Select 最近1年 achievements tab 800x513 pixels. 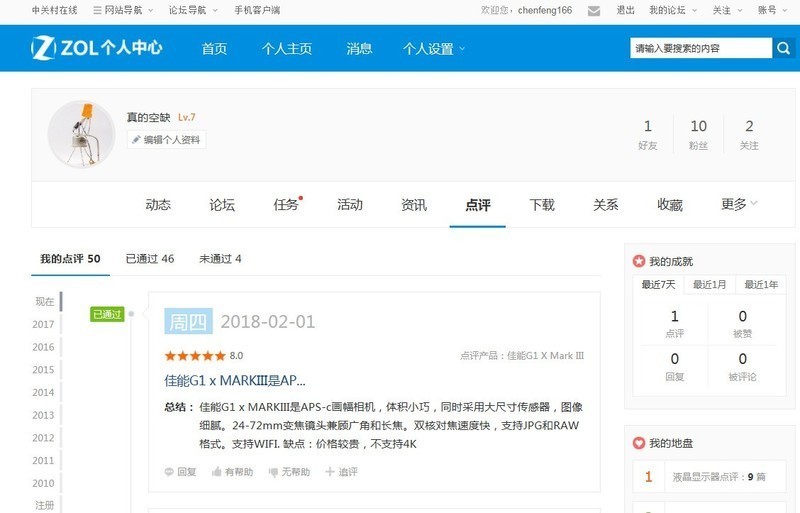point(761,284)
